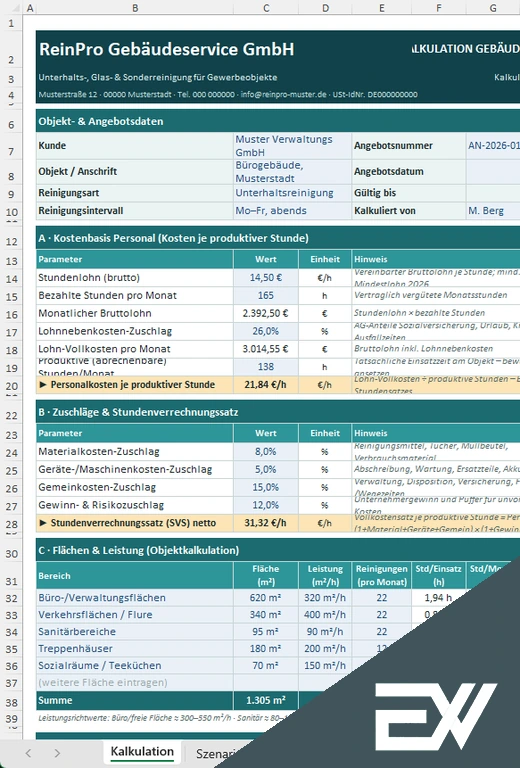
Task: Select the Gewinn 12,0% cell
Action: pyautogui.click(x=266, y=505)
